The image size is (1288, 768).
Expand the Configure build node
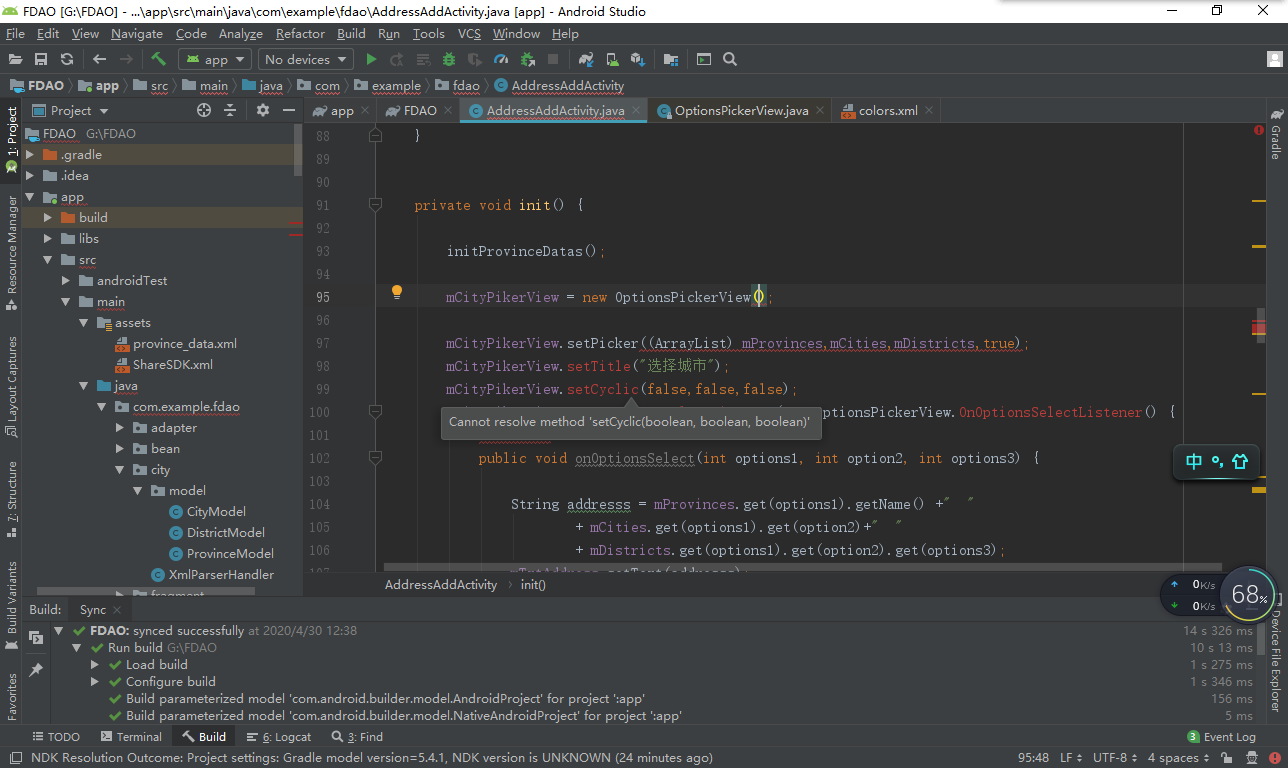tap(95, 682)
